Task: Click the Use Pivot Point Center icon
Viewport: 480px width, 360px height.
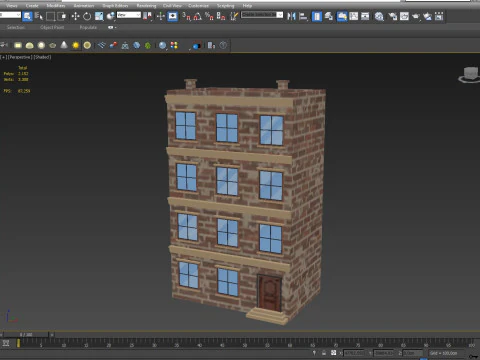Action: click(147, 16)
